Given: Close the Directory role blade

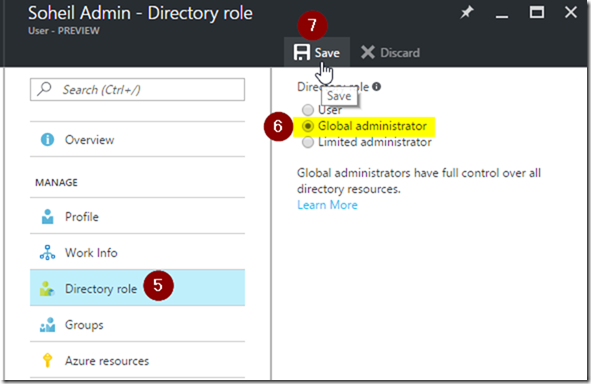Looking at the screenshot, I should click(571, 12).
